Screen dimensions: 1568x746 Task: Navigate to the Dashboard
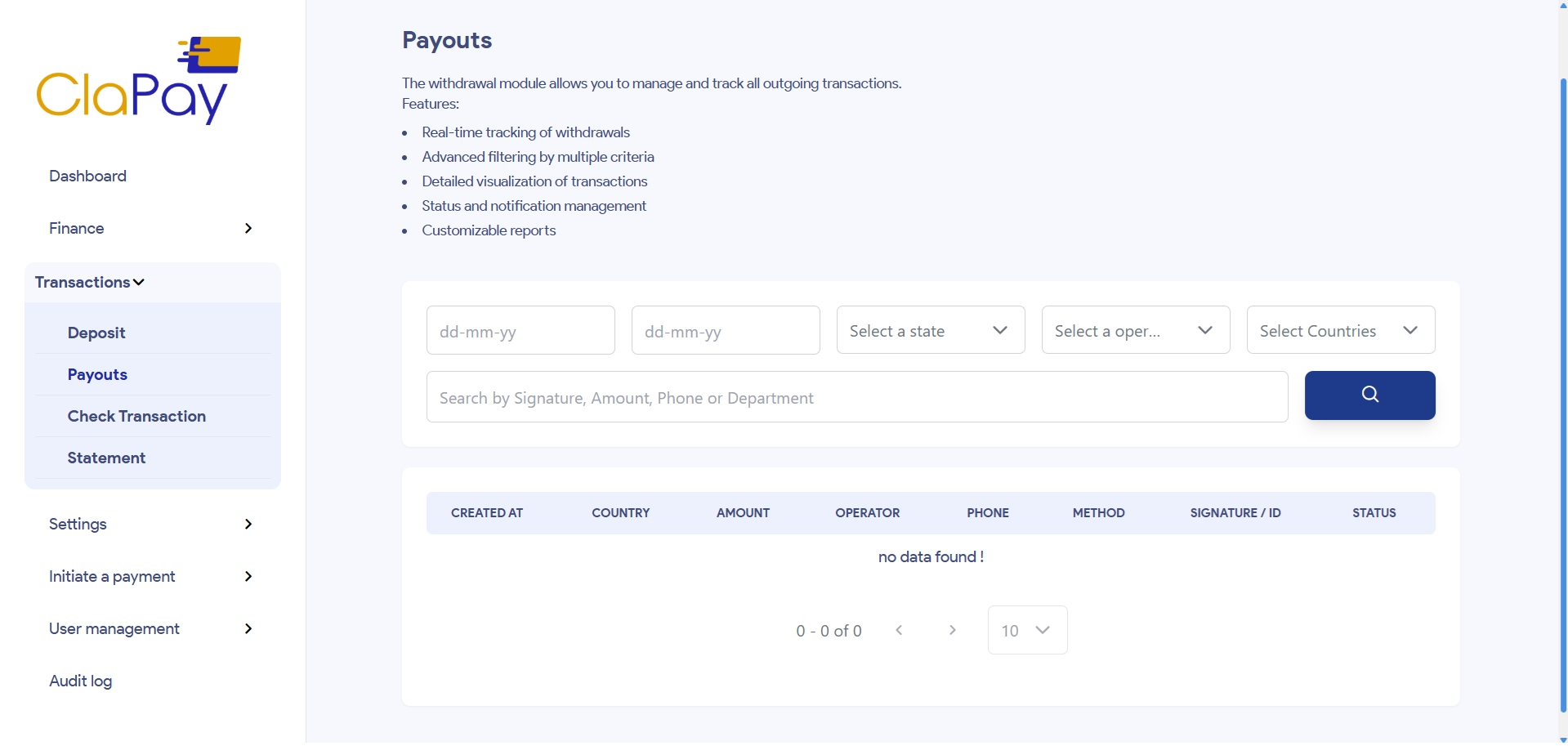click(87, 176)
